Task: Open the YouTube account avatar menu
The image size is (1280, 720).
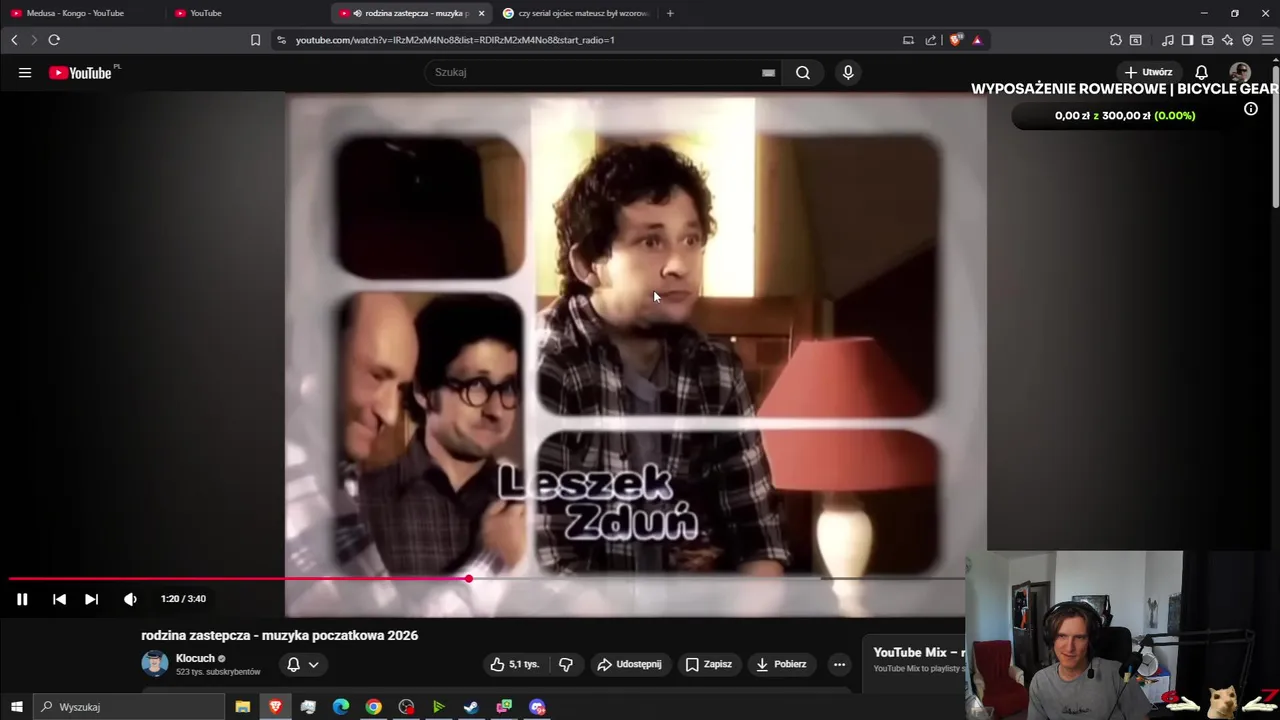Action: tap(1240, 72)
